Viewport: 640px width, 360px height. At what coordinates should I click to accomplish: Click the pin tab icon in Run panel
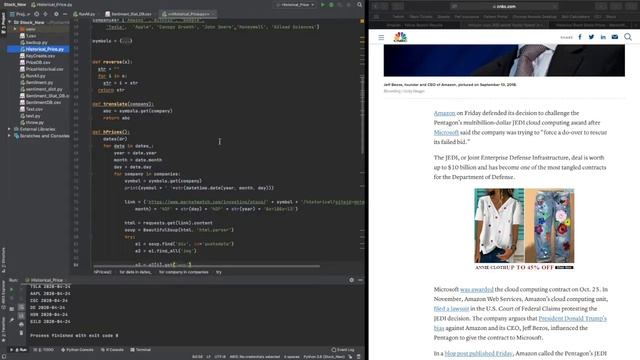[11, 320]
